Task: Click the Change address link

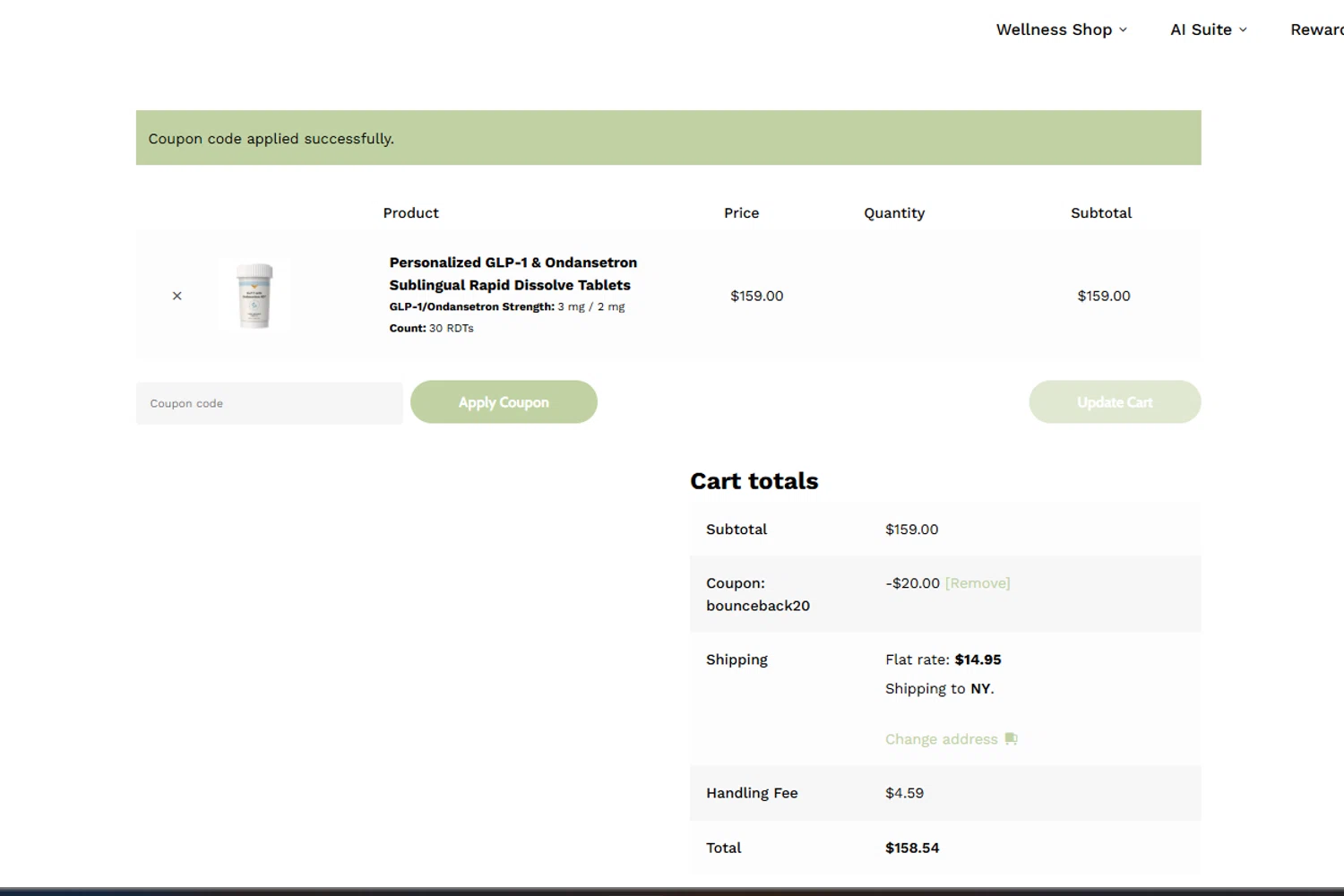Action: point(941,739)
